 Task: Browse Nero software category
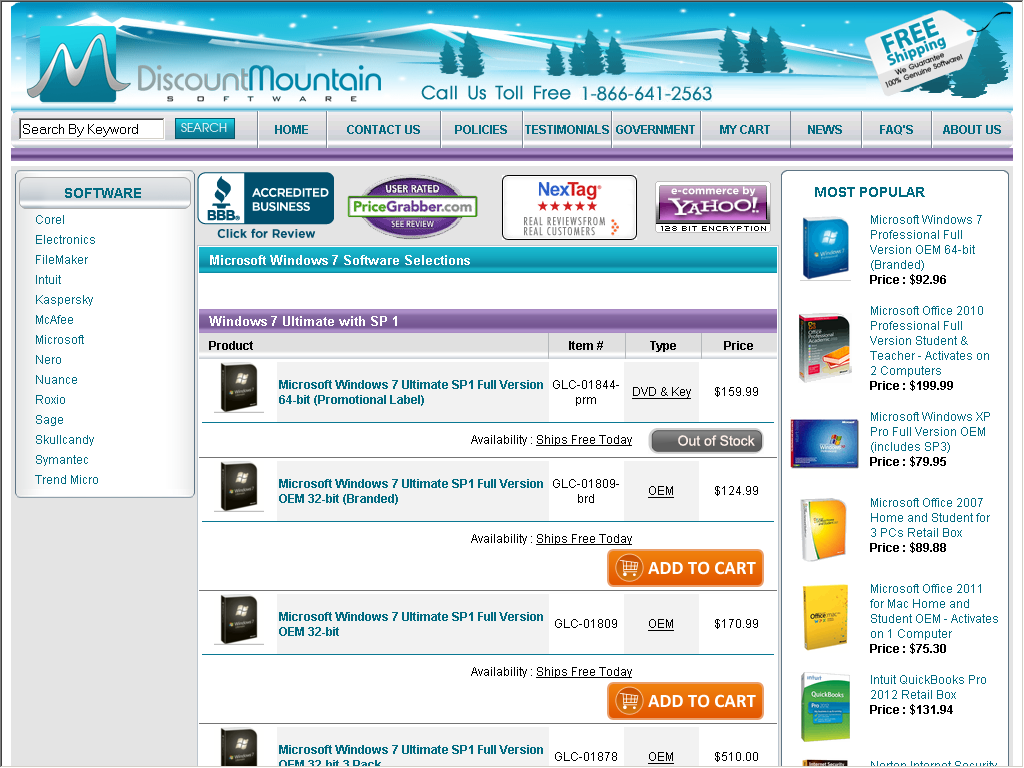(x=48, y=360)
